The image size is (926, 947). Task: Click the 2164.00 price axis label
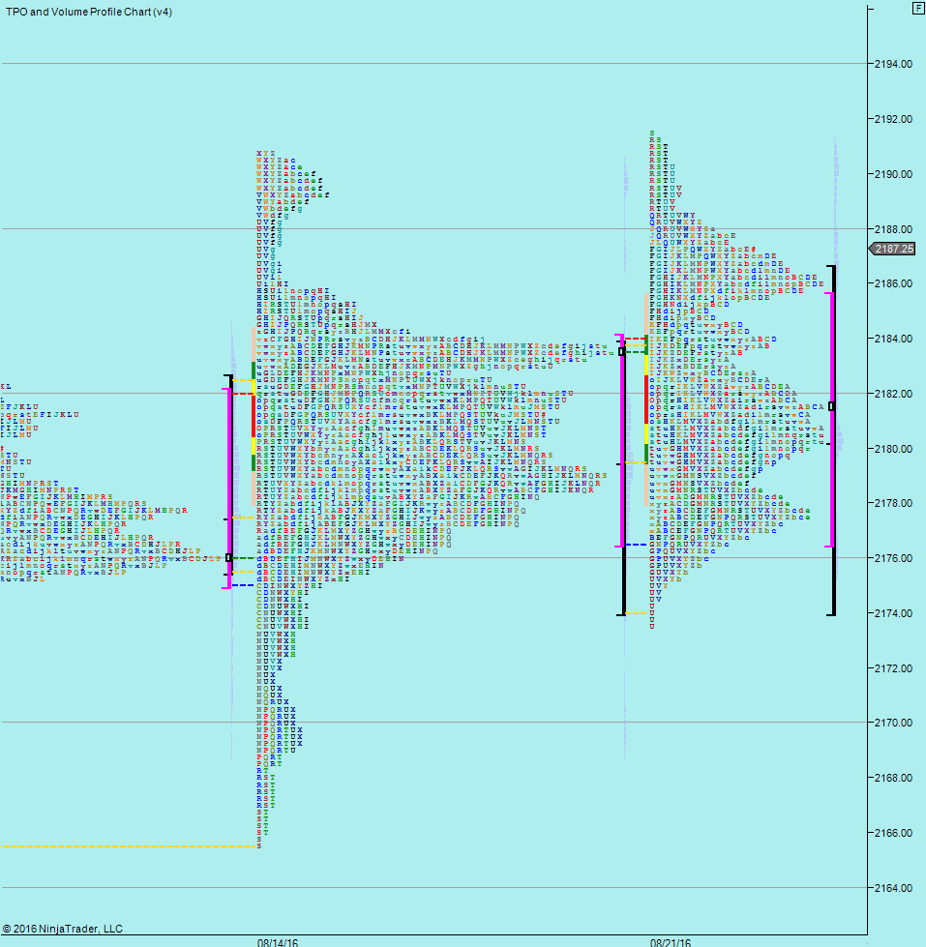893,888
